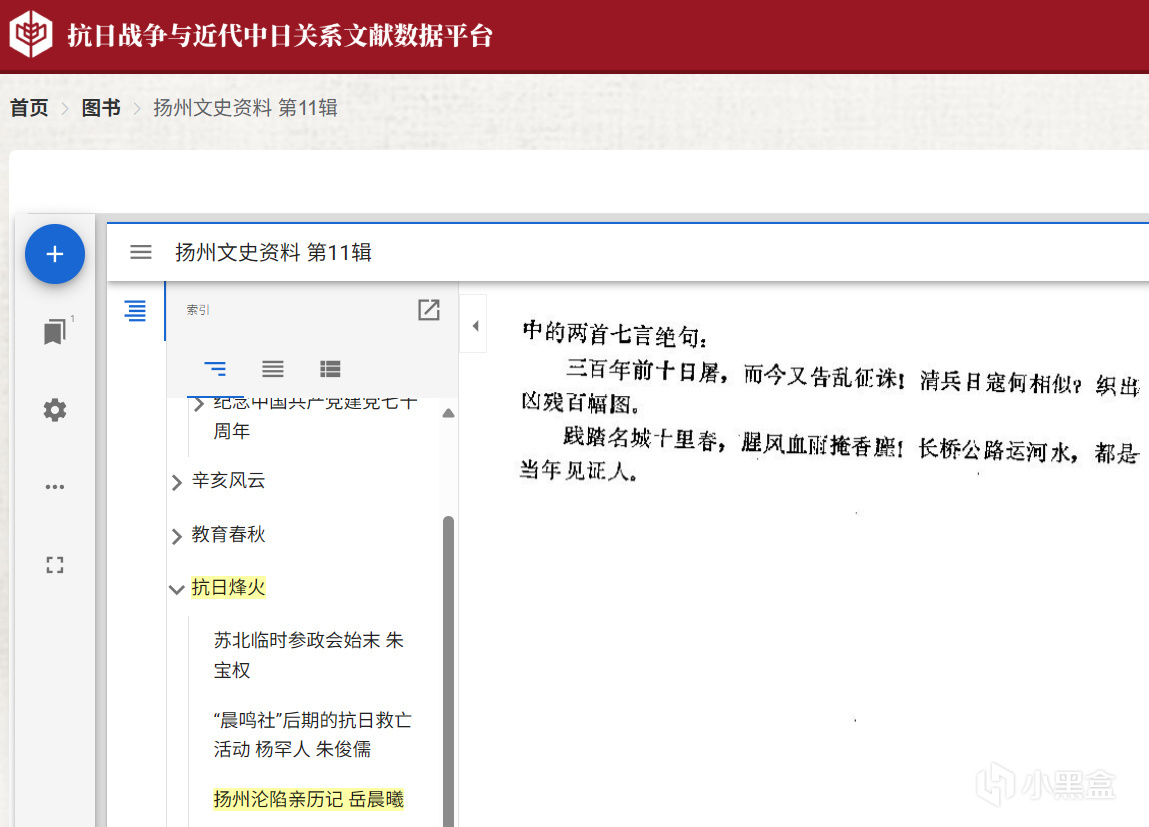Switch to the plain list index layout
The image size is (1149, 827).
click(273, 369)
